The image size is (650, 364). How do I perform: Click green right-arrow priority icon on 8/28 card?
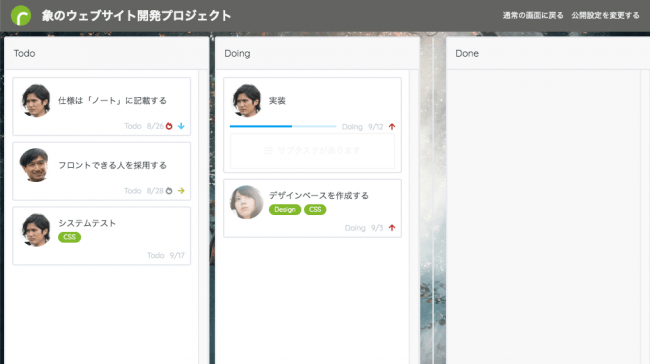pyautogui.click(x=181, y=191)
